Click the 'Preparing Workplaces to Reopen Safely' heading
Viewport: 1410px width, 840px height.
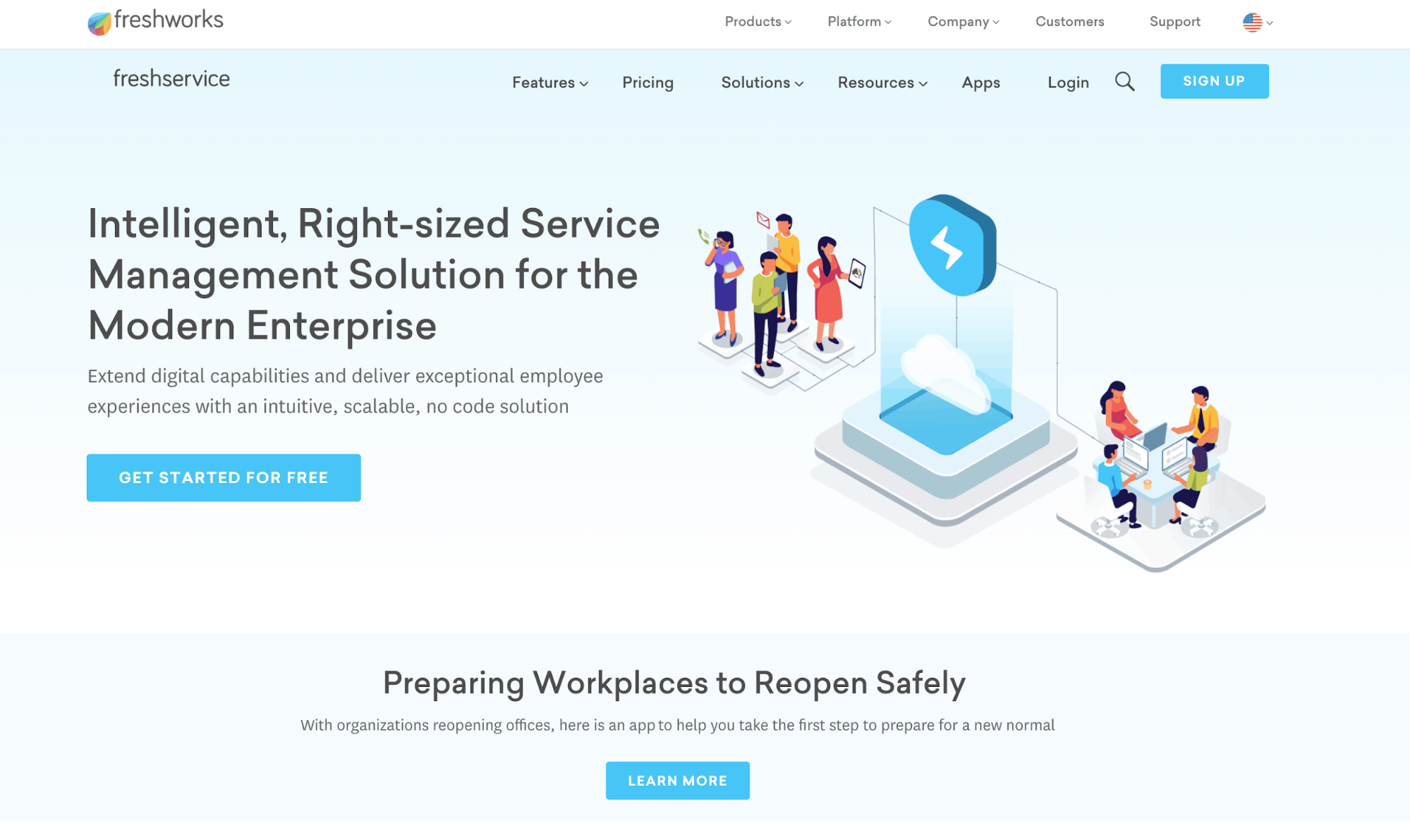[x=674, y=683]
